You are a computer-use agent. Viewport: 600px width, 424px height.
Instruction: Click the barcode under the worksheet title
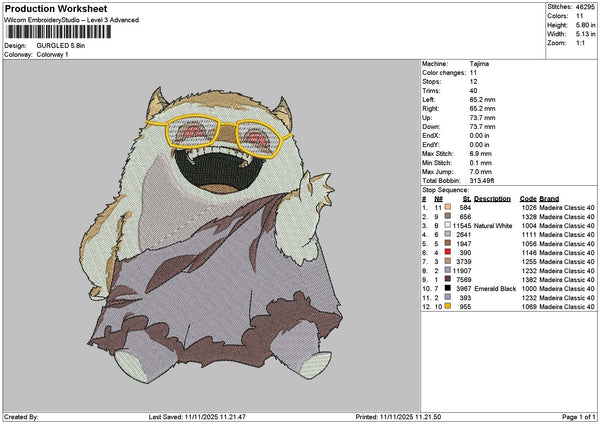pyautogui.click(x=59, y=32)
